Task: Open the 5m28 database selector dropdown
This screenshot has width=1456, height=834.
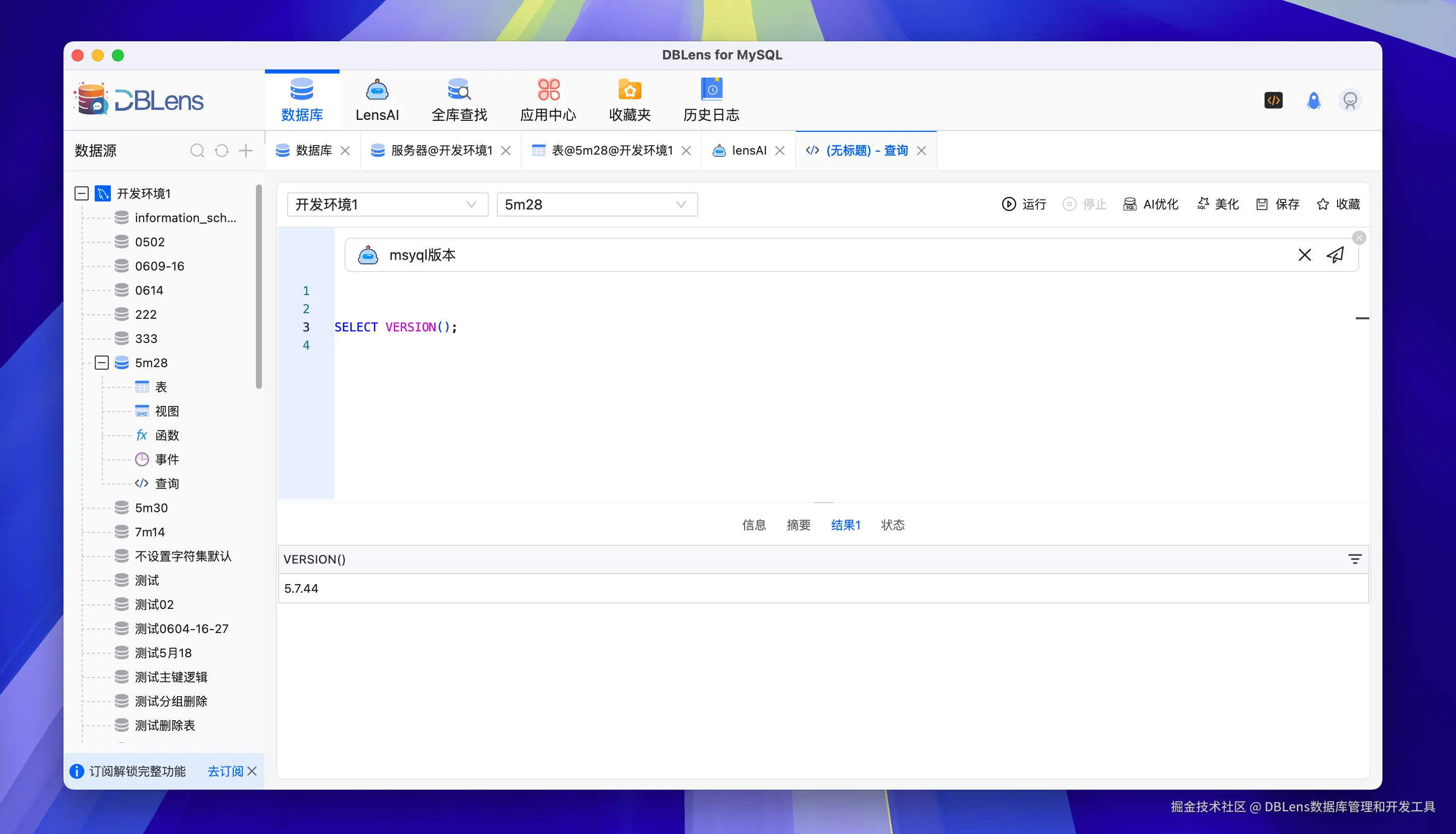Action: tap(680, 204)
